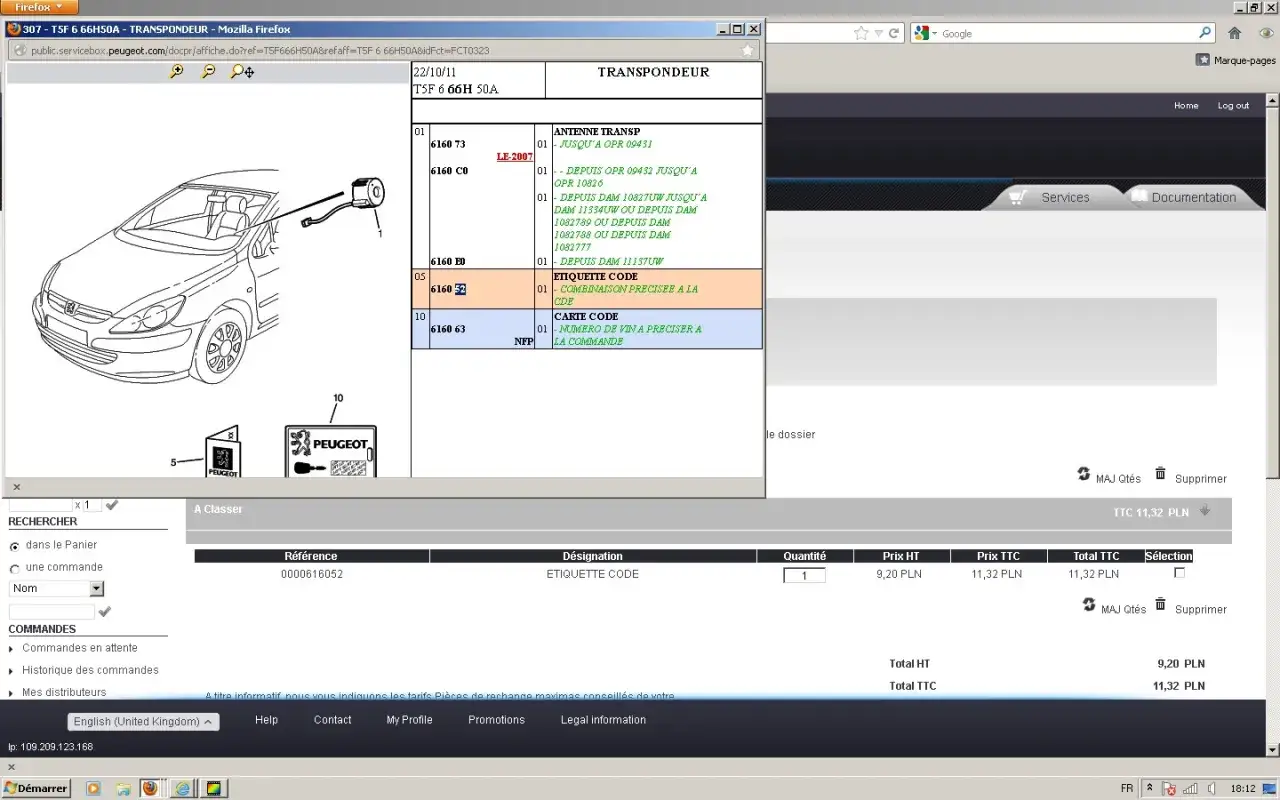Click the MAJ Qtés refresh icon below the table
This screenshot has width=1280, height=800.
pyautogui.click(x=1089, y=605)
